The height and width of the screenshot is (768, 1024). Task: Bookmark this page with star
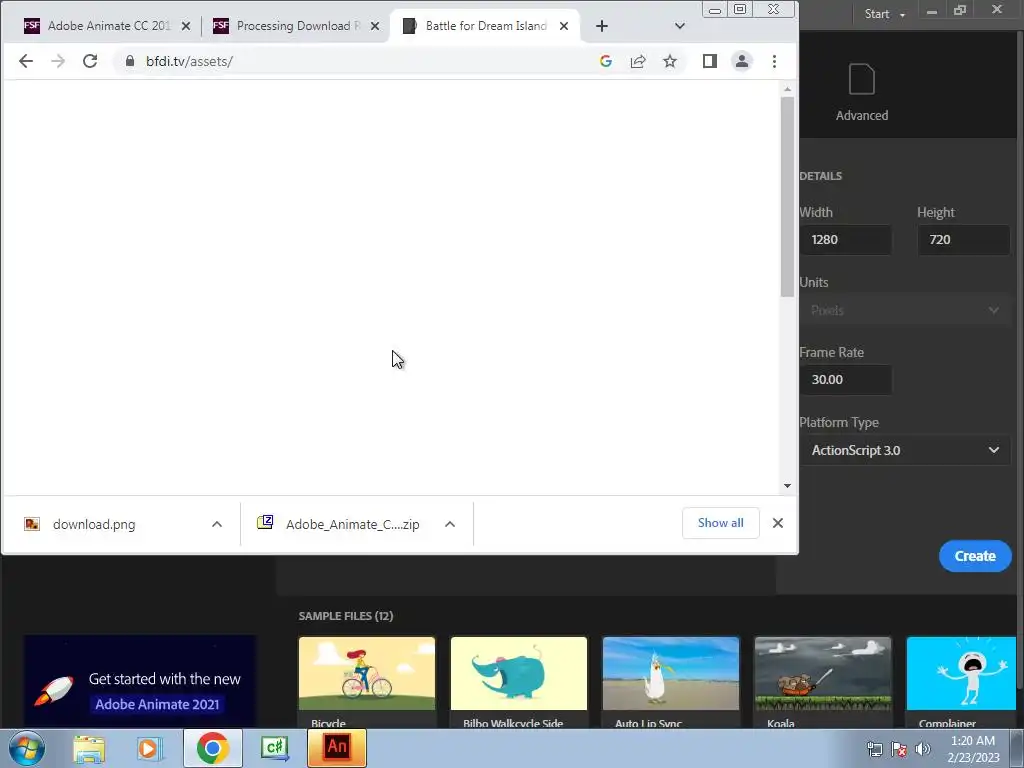[x=670, y=61]
